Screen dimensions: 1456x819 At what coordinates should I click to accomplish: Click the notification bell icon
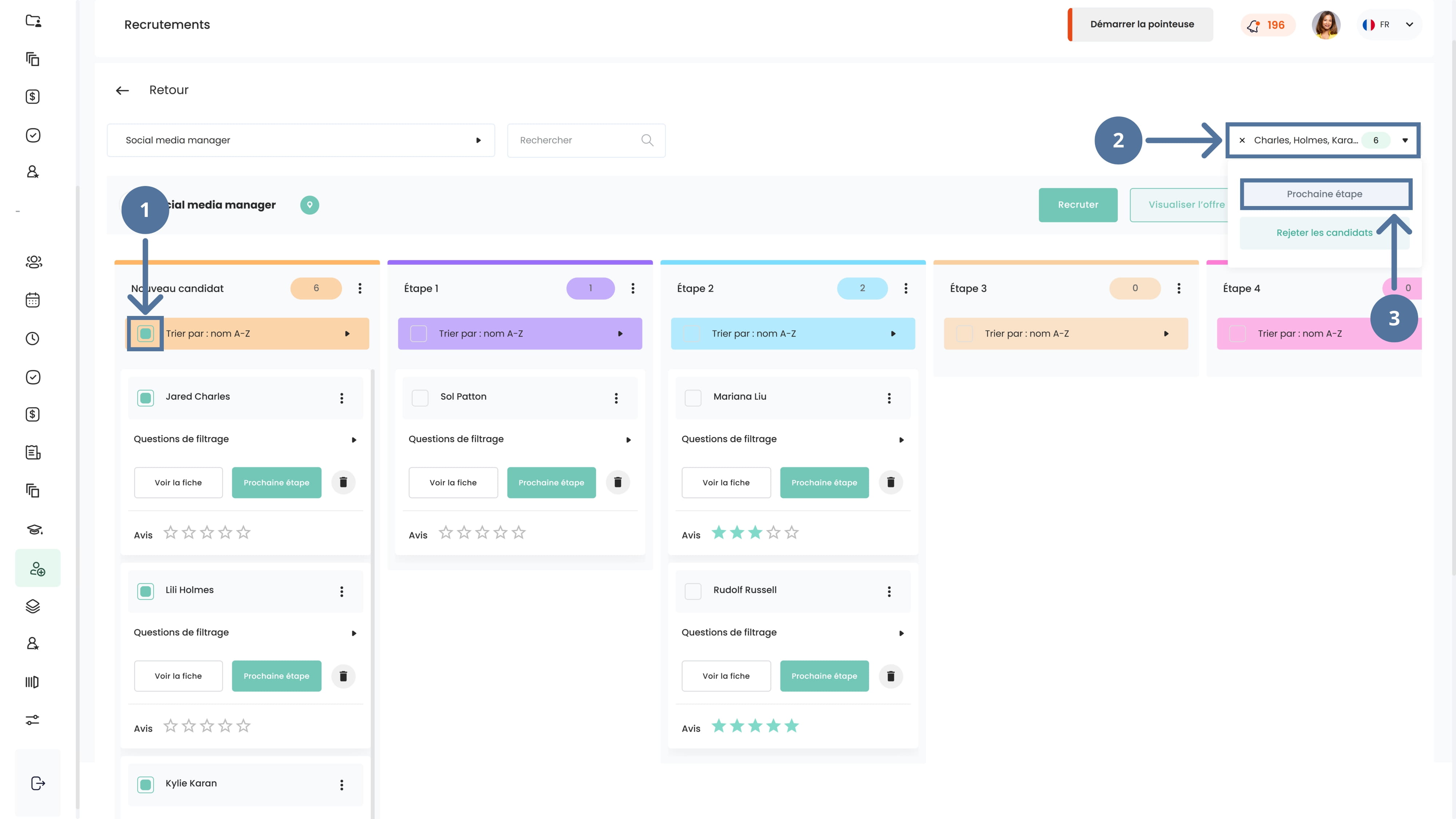coord(1254,25)
